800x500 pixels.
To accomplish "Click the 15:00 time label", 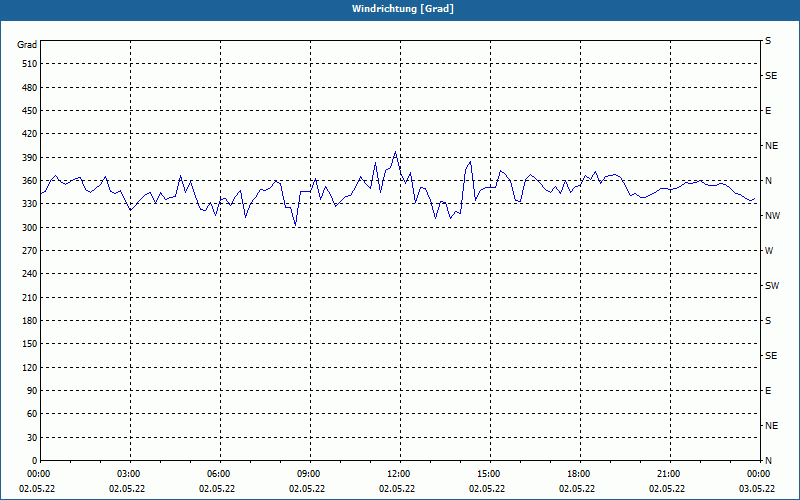I will coord(489,474).
